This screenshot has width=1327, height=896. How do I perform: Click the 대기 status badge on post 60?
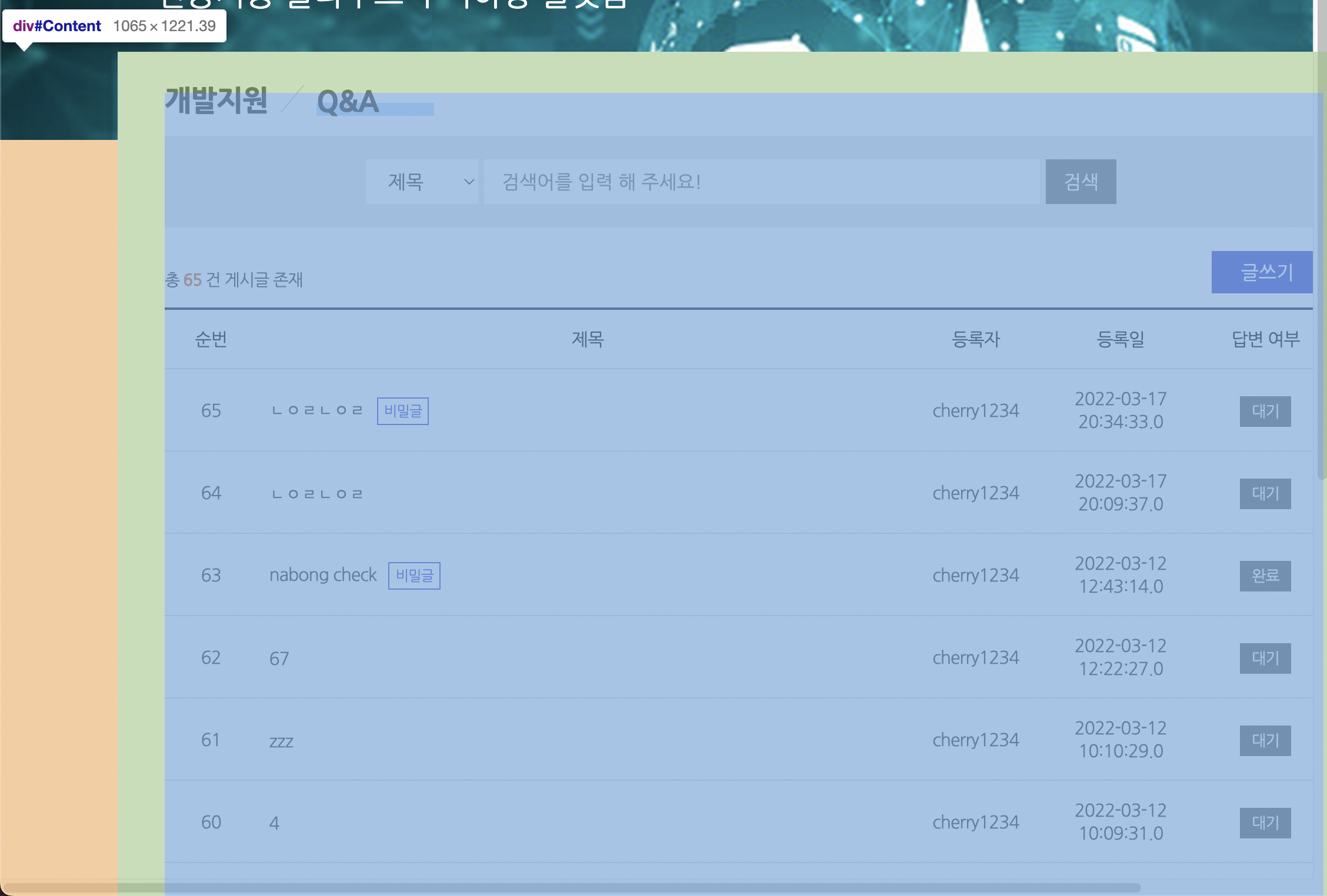(1265, 823)
